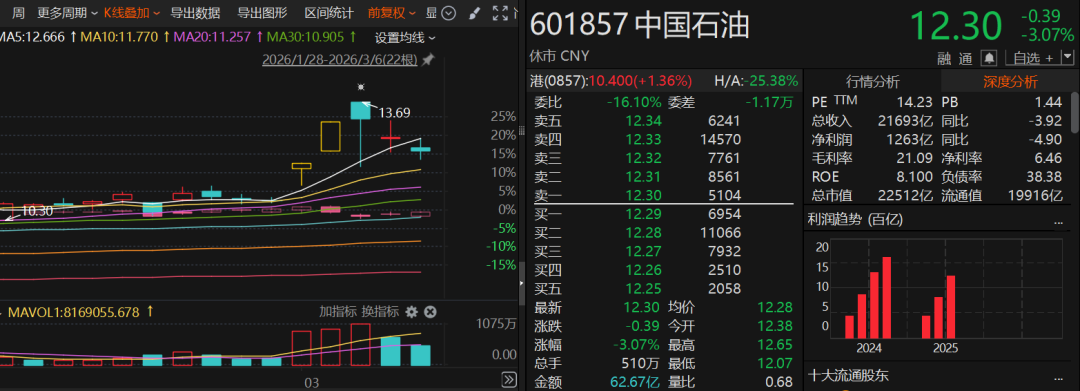Switch to the 行情分析 tab
This screenshot has width=1080, height=391.
[873, 82]
